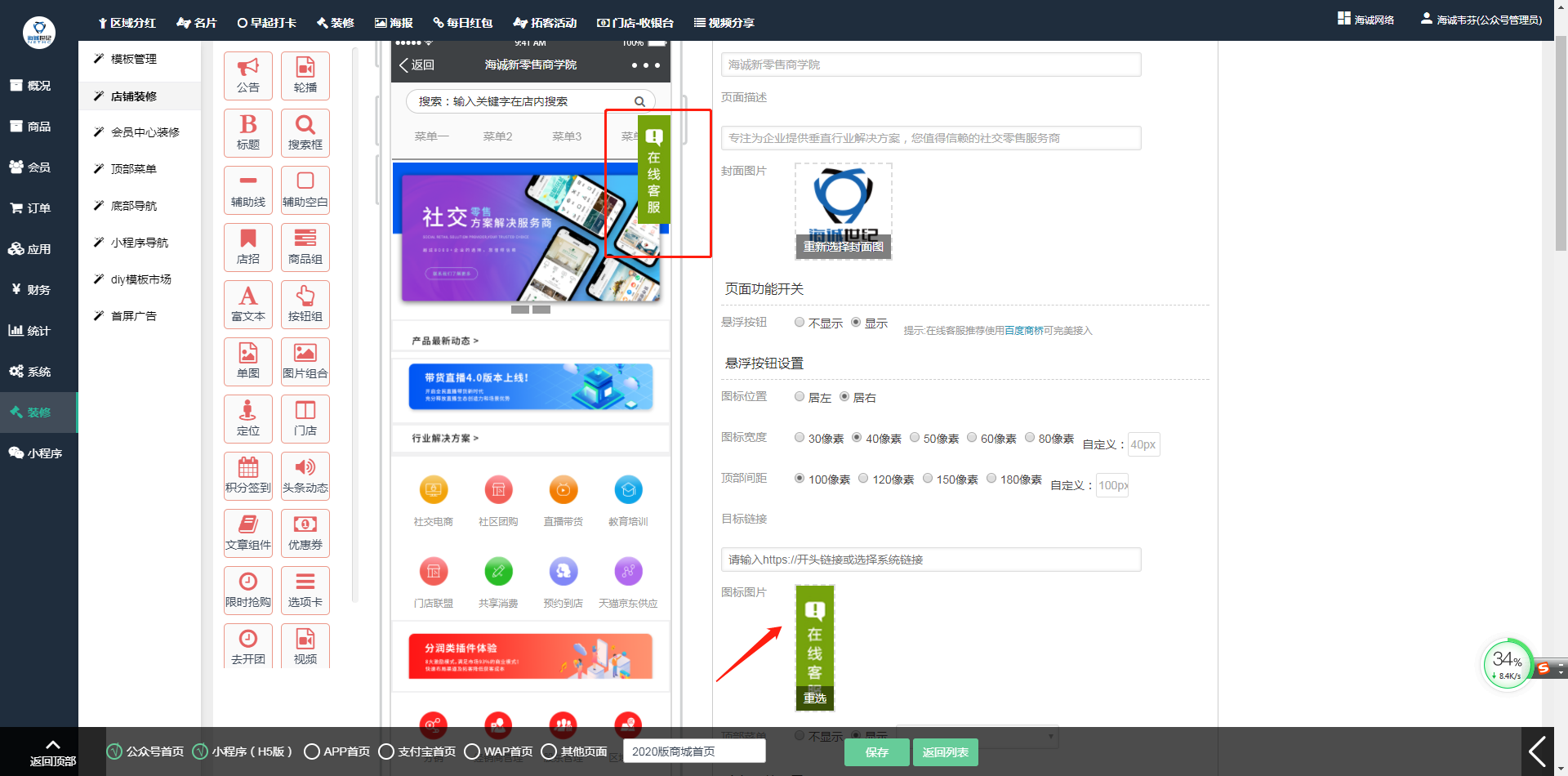Add the 头条动态 headlines component
Image resolution: width=1568 pixels, height=776 pixels.
pyautogui.click(x=305, y=476)
